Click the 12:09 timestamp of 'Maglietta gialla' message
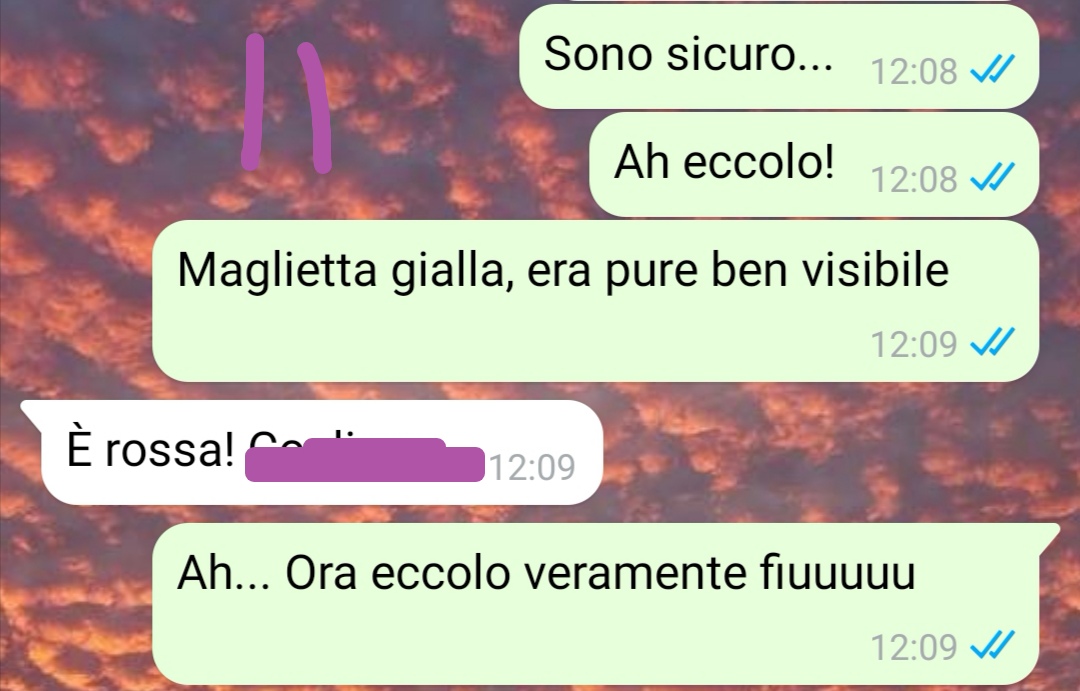 [913, 344]
